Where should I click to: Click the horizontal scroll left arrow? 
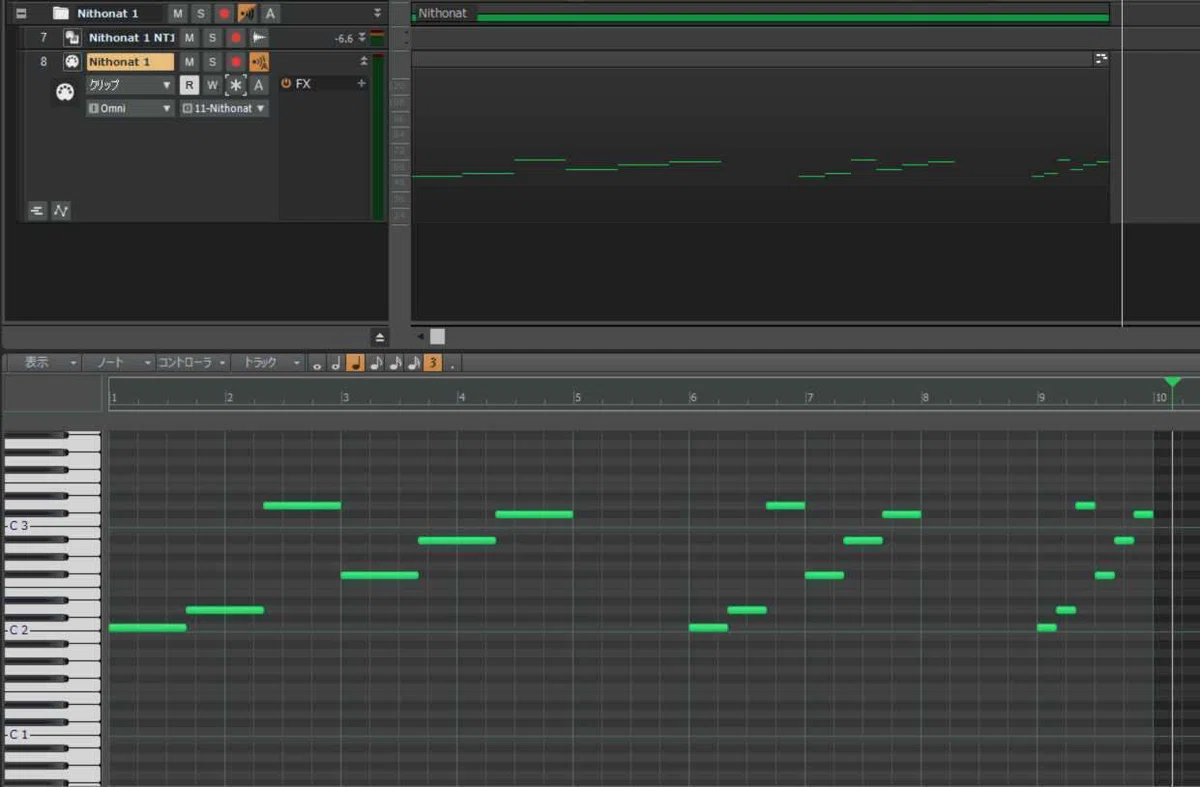420,337
